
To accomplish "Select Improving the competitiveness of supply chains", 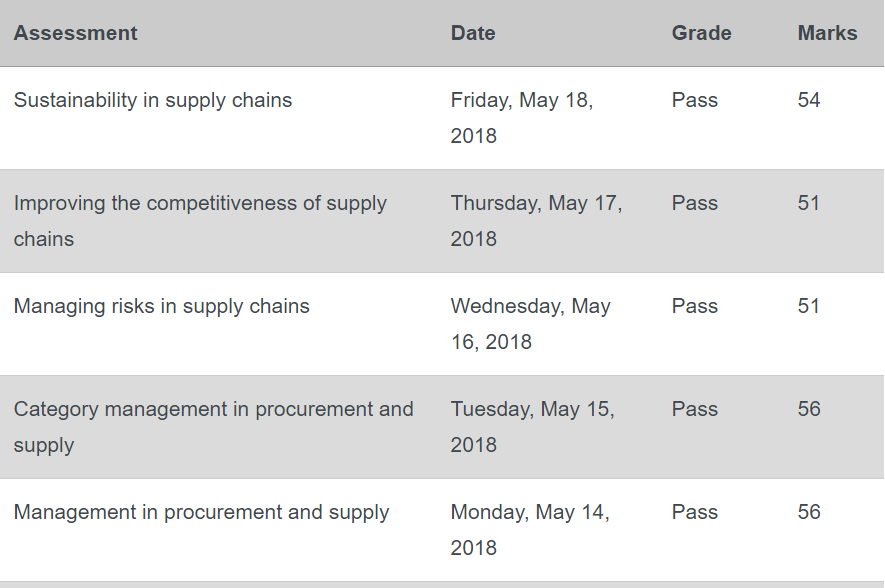I will (x=200, y=221).
